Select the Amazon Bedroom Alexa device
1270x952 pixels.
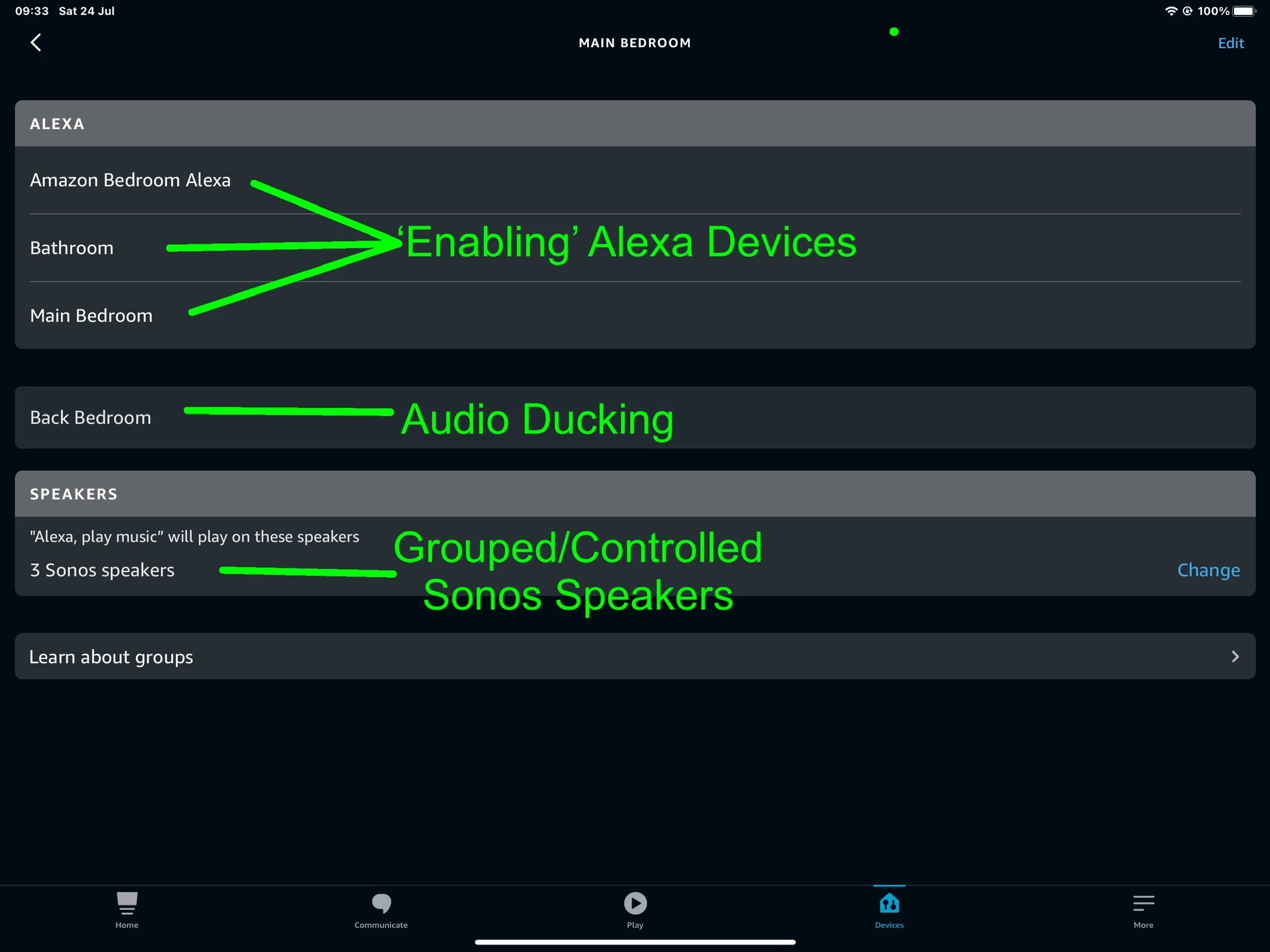click(130, 180)
